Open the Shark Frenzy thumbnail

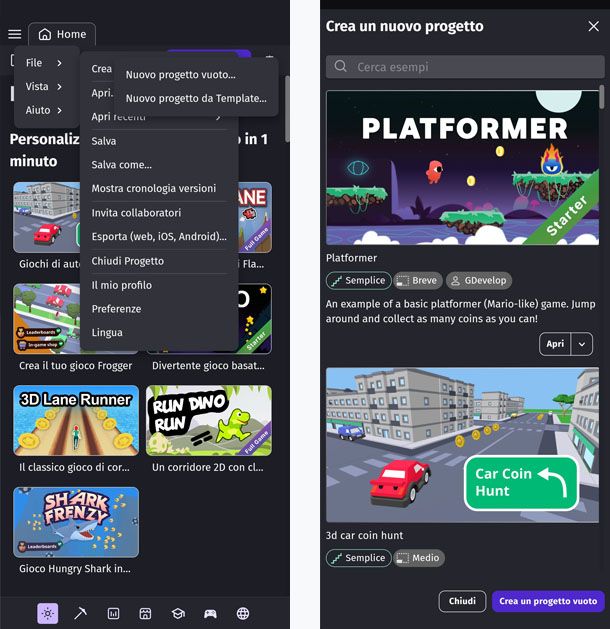(x=76, y=522)
